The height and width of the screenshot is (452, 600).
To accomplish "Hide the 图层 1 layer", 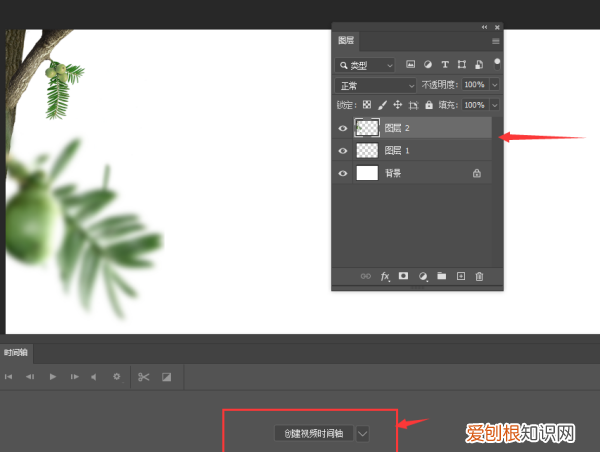I will tap(342, 151).
